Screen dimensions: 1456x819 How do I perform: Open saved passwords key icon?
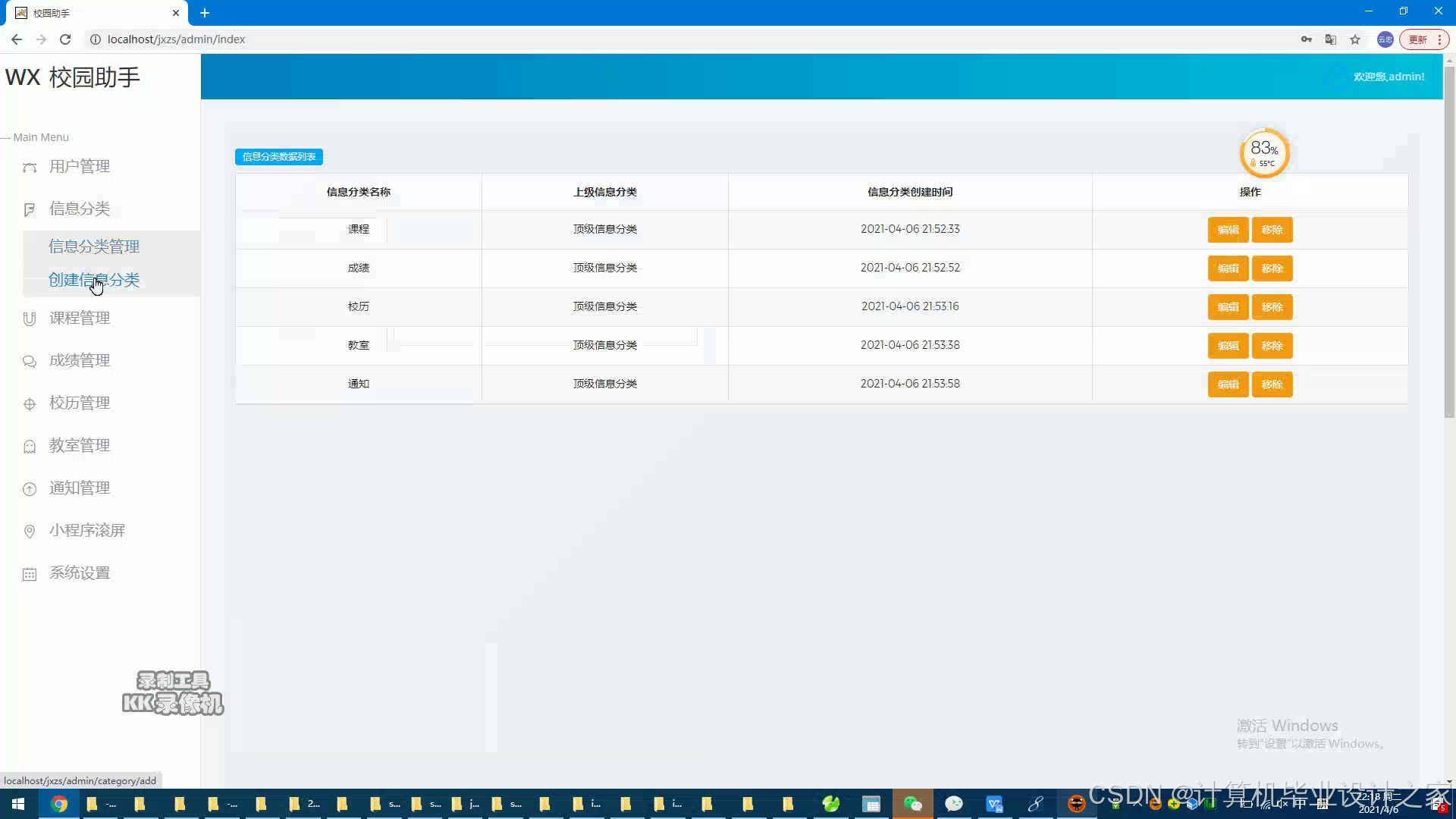1307,39
